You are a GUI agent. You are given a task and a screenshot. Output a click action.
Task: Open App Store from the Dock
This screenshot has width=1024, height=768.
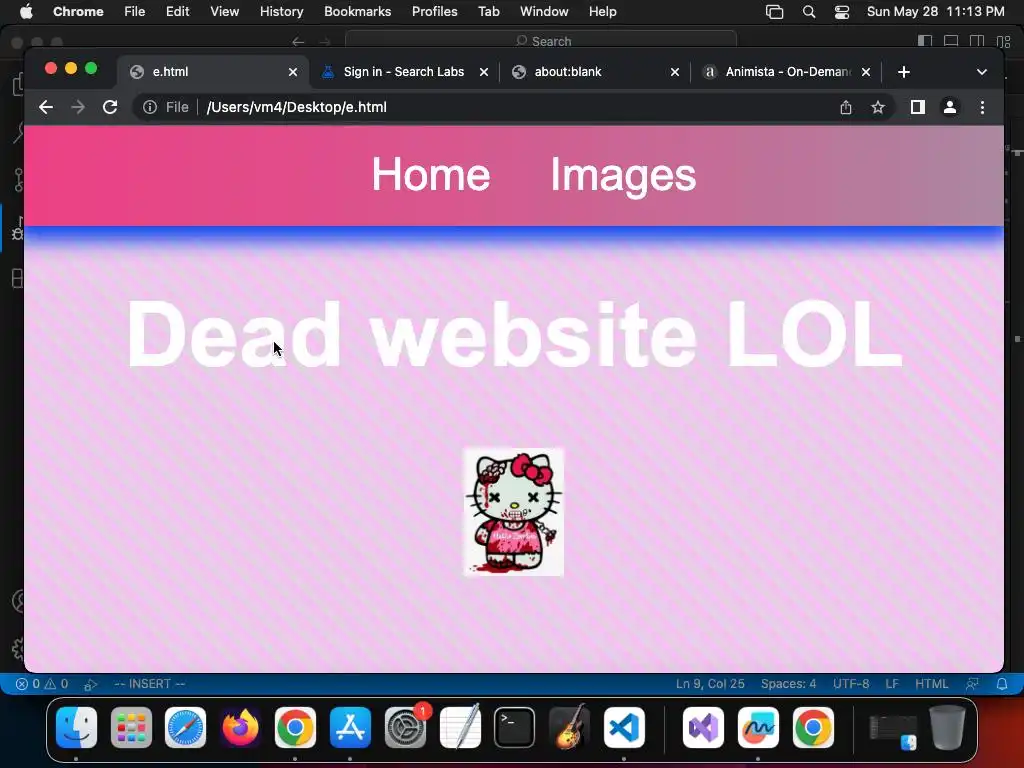350,727
